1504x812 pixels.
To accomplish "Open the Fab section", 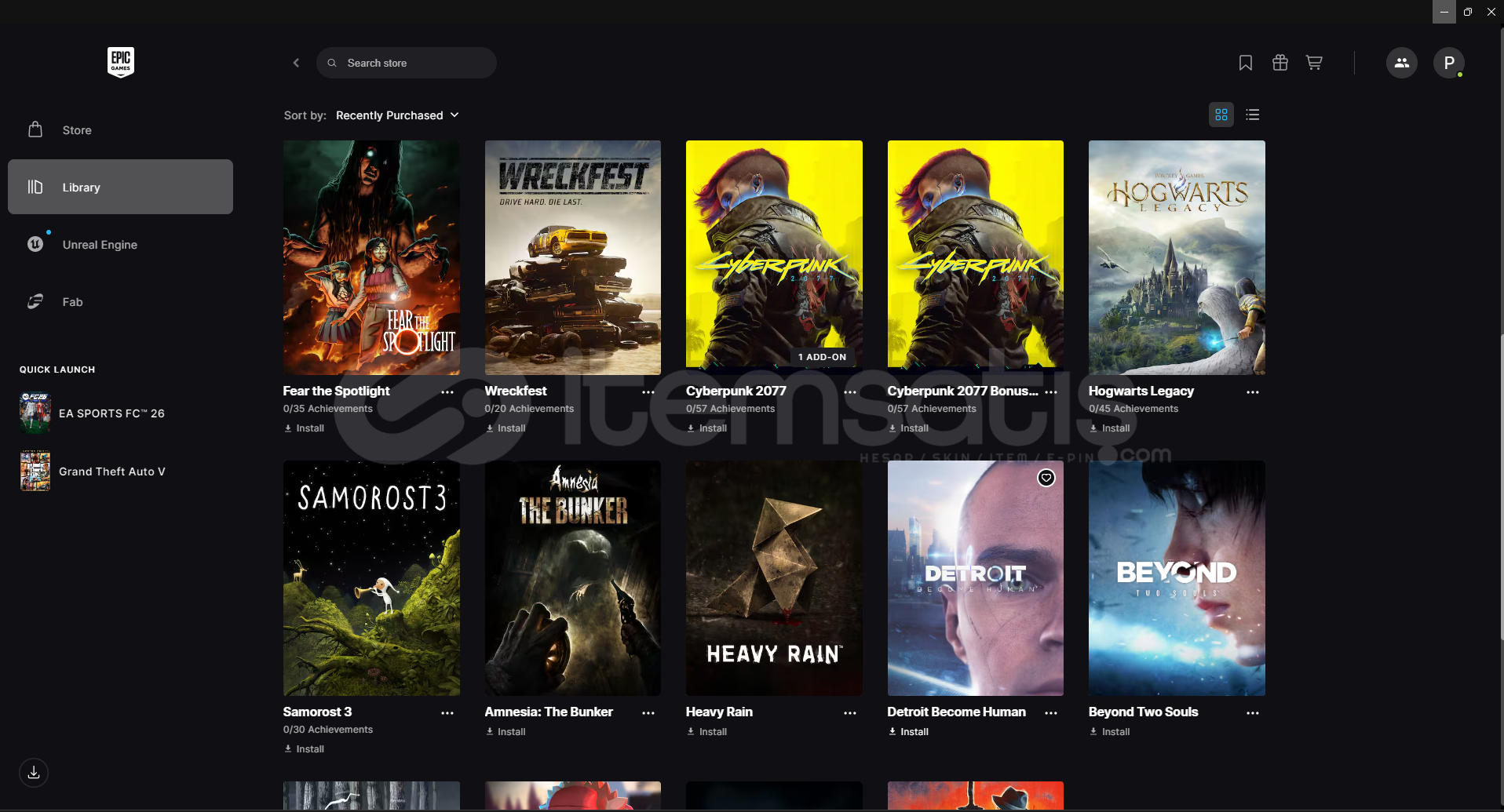I will click(x=120, y=301).
